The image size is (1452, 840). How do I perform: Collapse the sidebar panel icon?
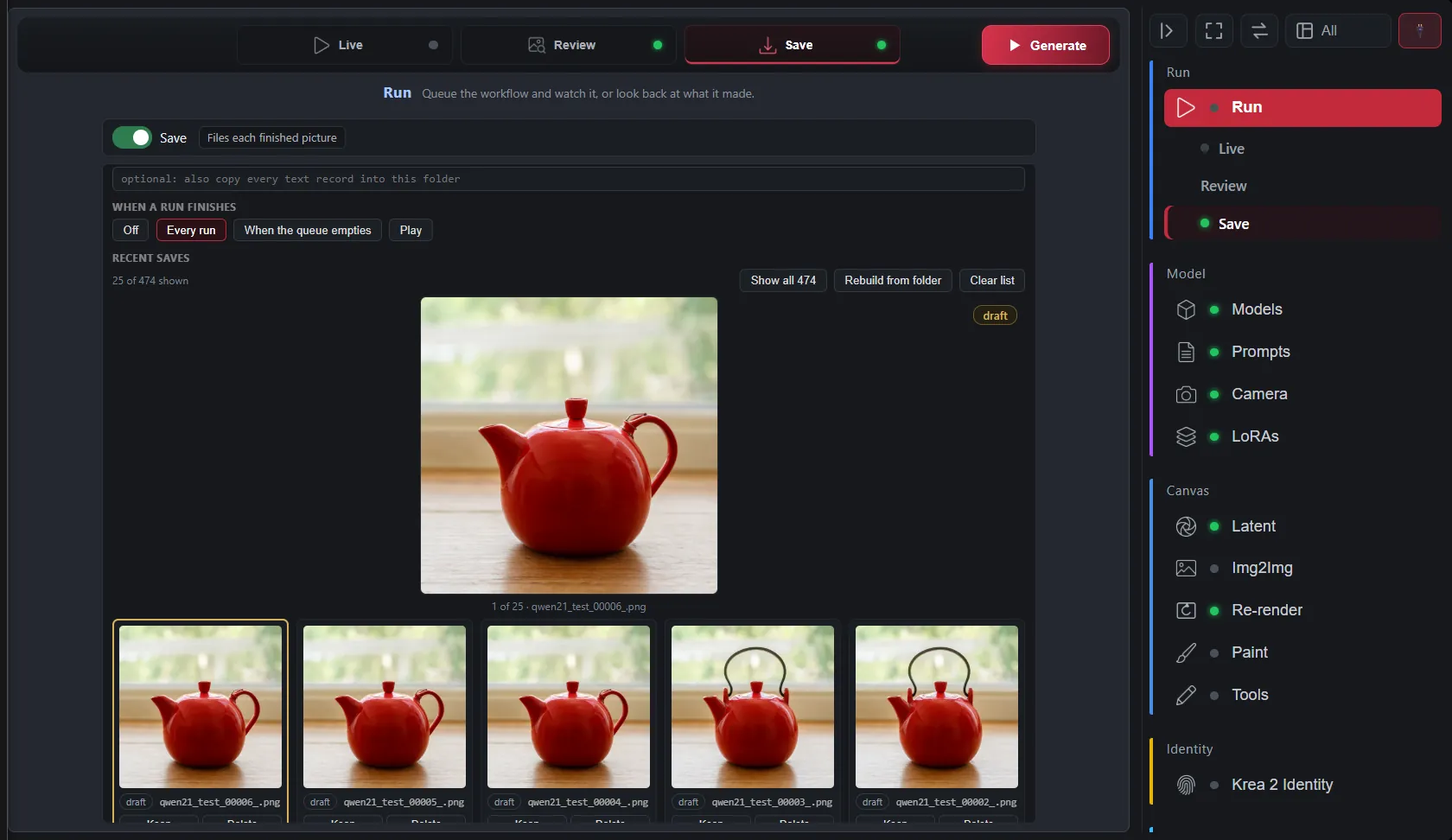point(1167,31)
